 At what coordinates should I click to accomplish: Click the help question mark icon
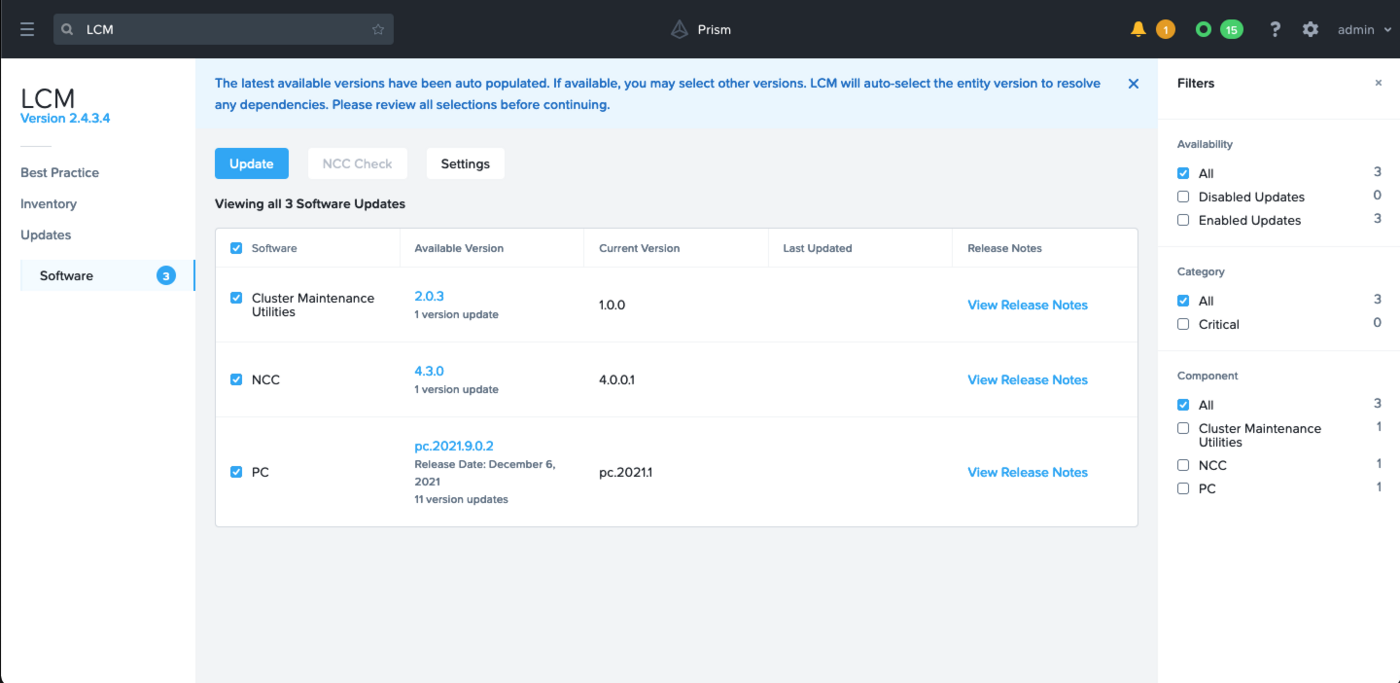[1275, 29]
